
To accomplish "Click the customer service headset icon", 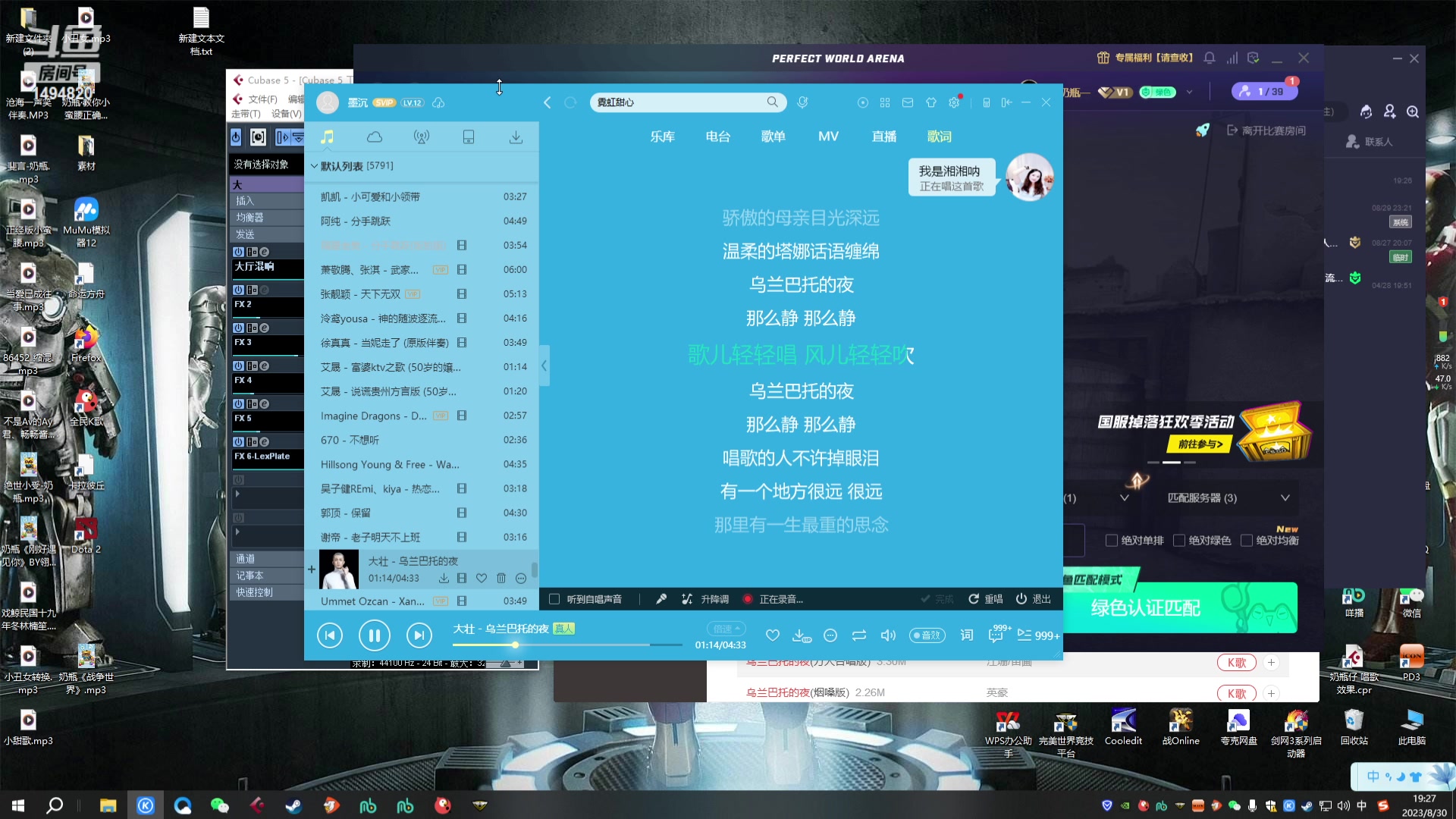I will tap(1366, 111).
